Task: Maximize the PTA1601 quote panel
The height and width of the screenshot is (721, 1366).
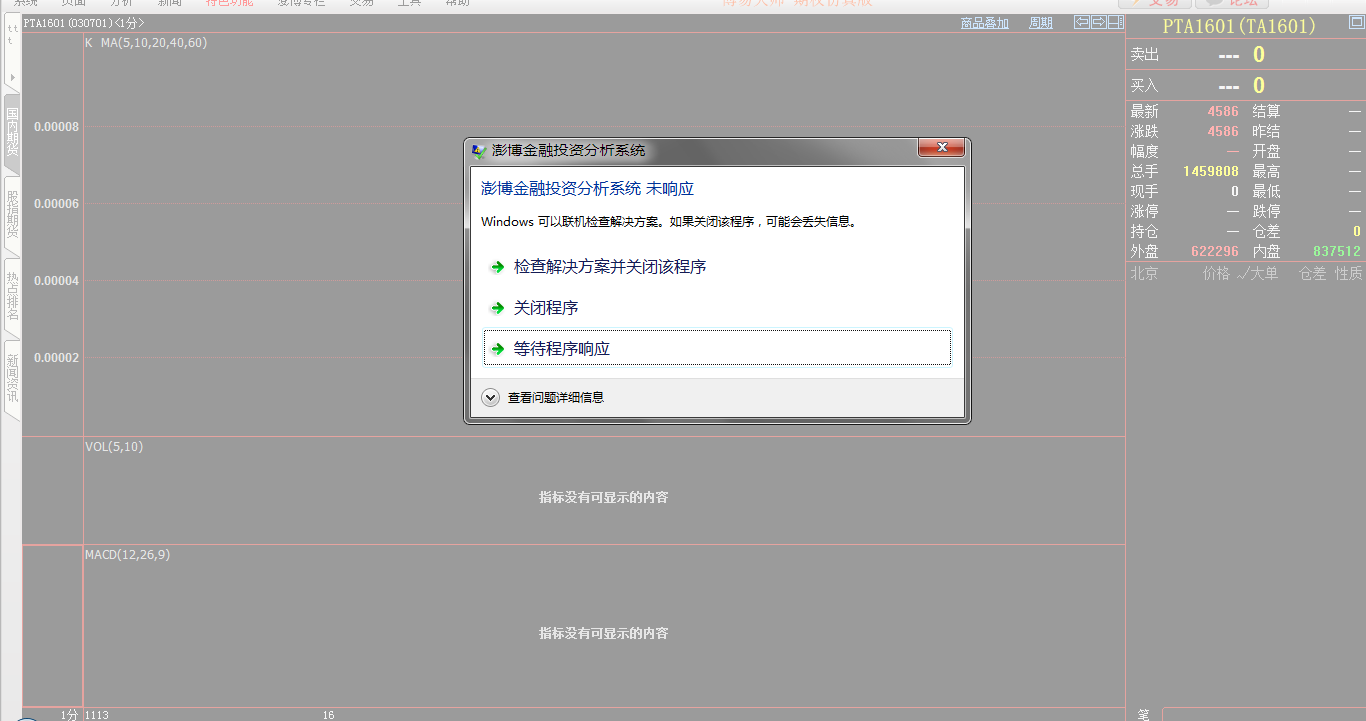Action: [1354, 24]
